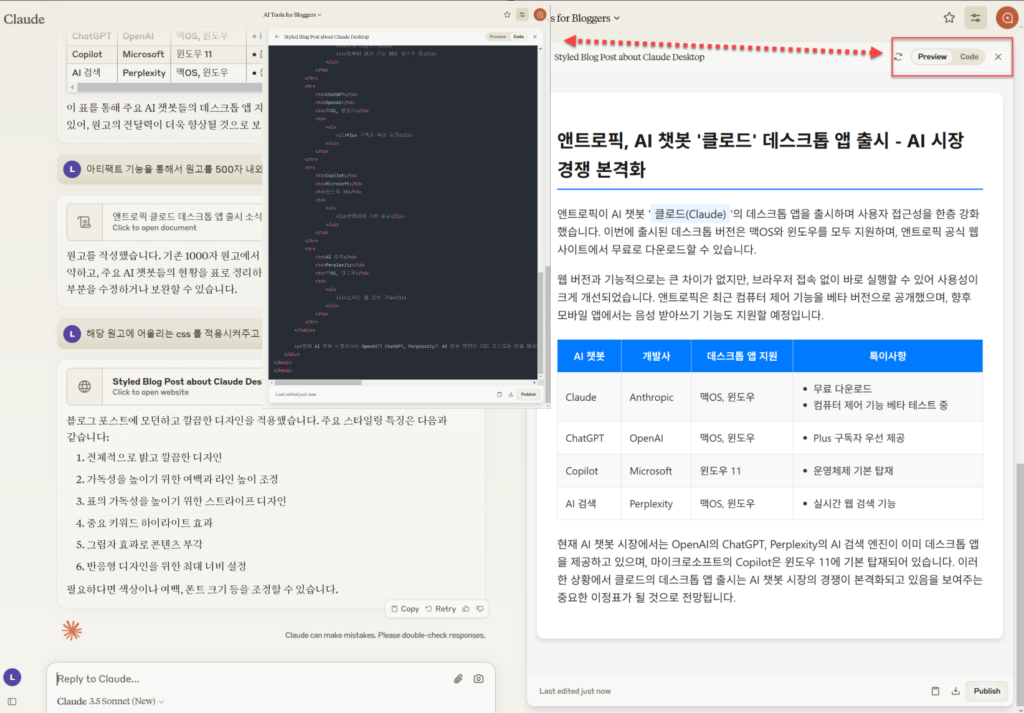The height and width of the screenshot is (713, 1024).
Task: Download the artifact from the large preview panel
Action: (x=955, y=691)
